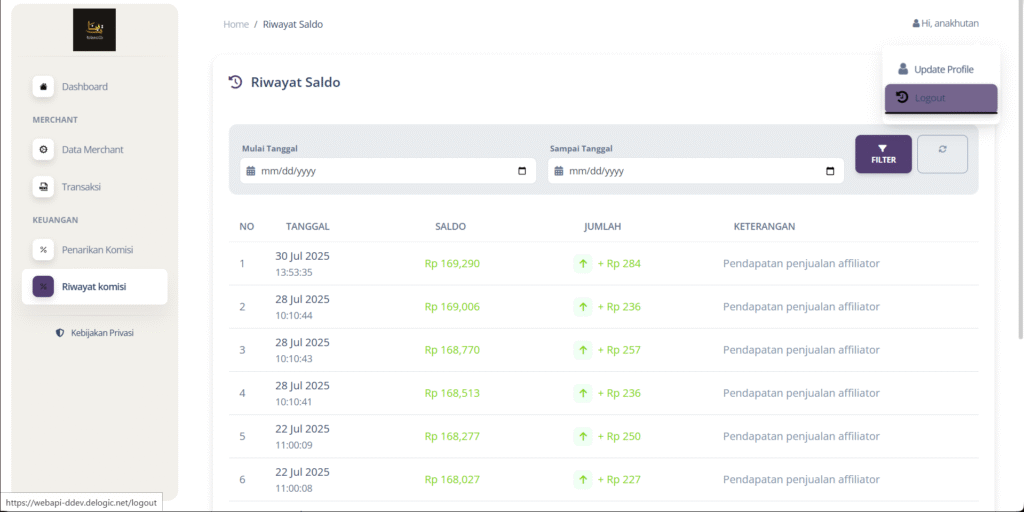Image resolution: width=1024 pixels, height=512 pixels.
Task: Click the Kebijakan Privasi shield icon
Action: [60, 333]
